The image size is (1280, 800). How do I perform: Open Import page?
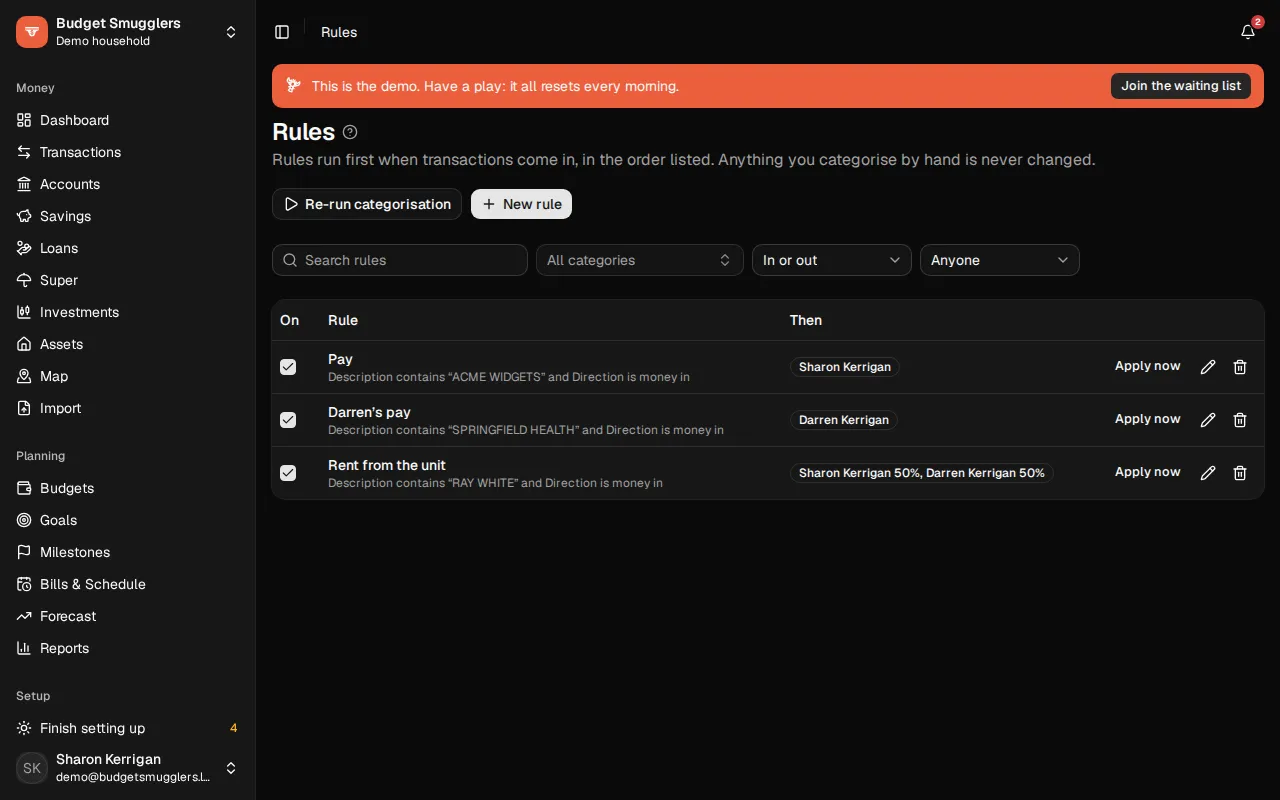tap(128, 408)
